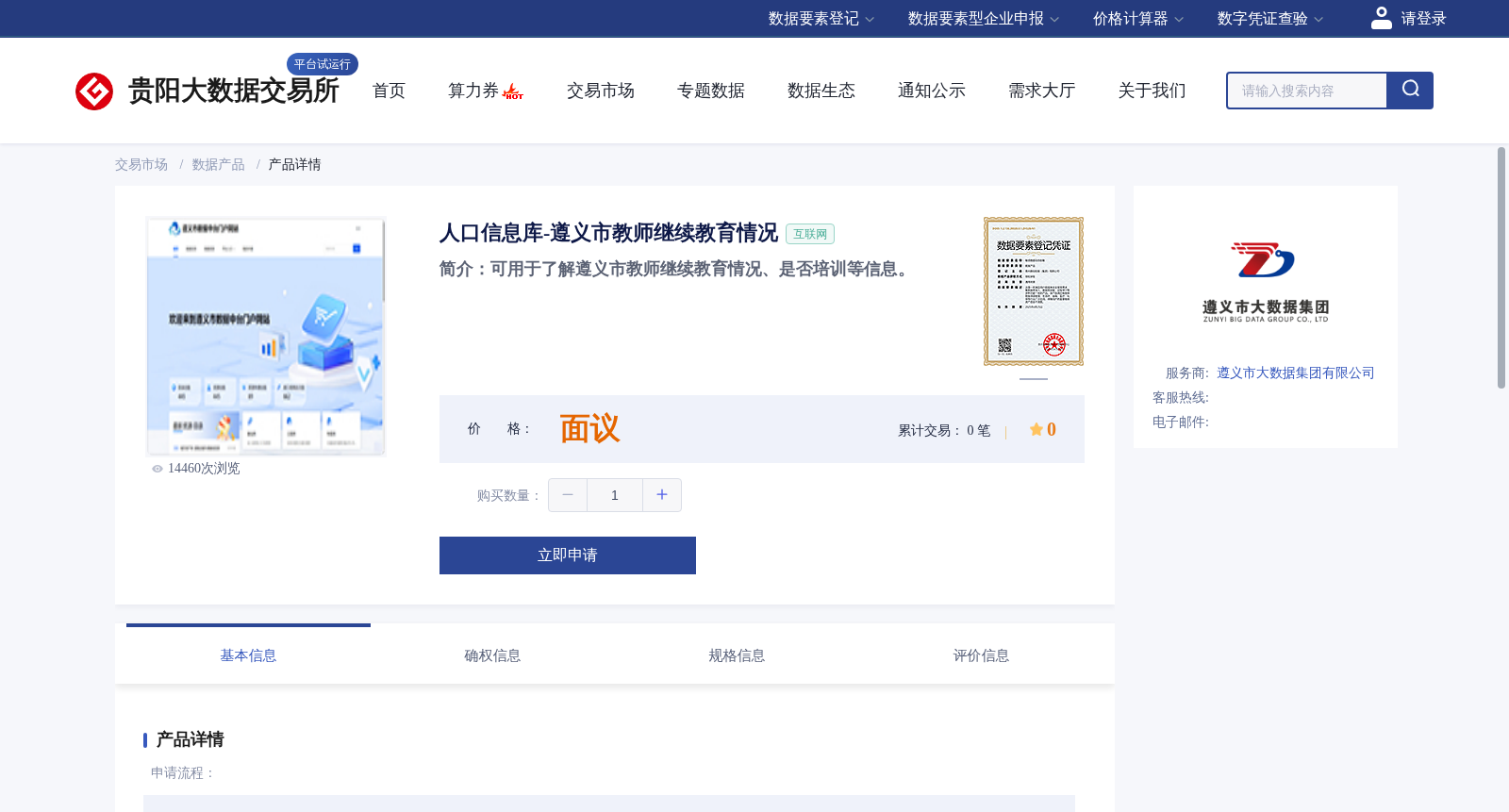
Task: Open the 关于我们 menu item
Action: 1152,91
